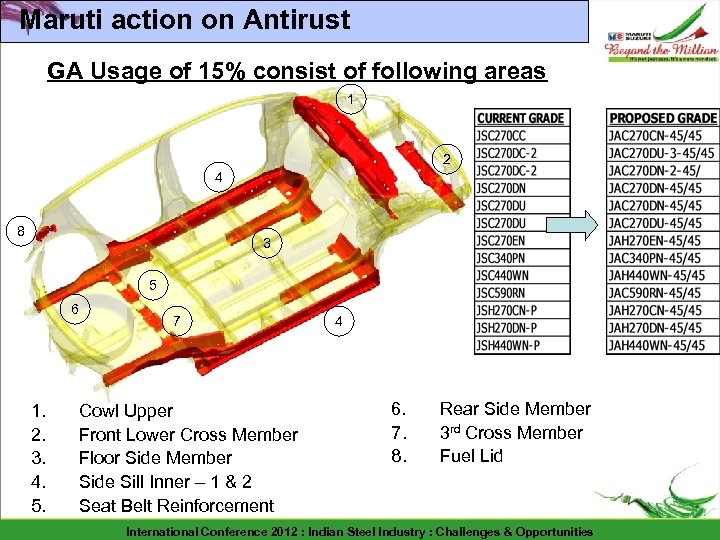The width and height of the screenshot is (720, 540).
Task: Click the JAC590RN-45/45 cell
Action: click(x=663, y=293)
